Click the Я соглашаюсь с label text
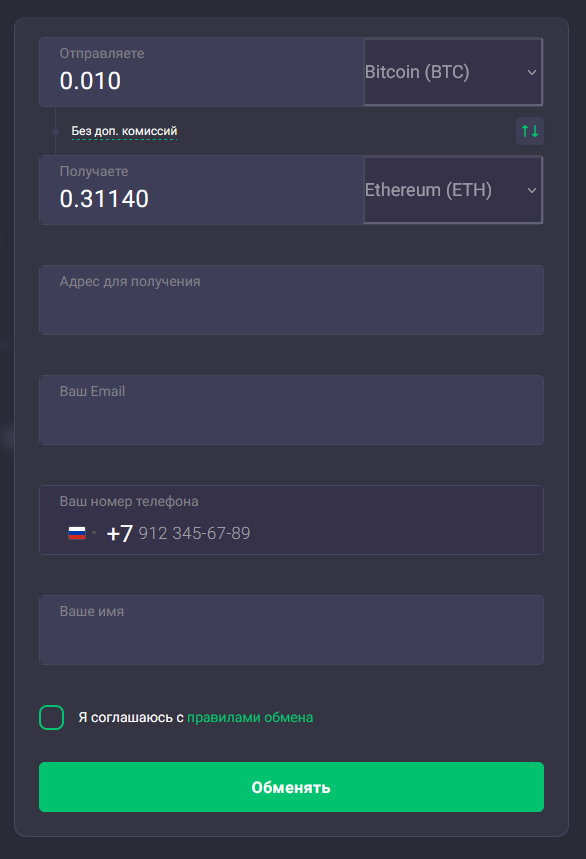586x859 pixels. click(131, 717)
